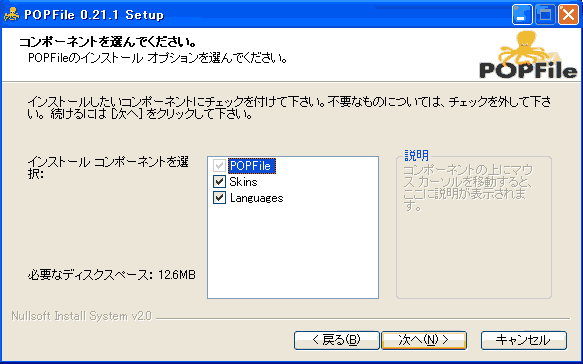Uncheck the Skins component checkbox
This screenshot has width=583, height=364.
pyautogui.click(x=219, y=181)
